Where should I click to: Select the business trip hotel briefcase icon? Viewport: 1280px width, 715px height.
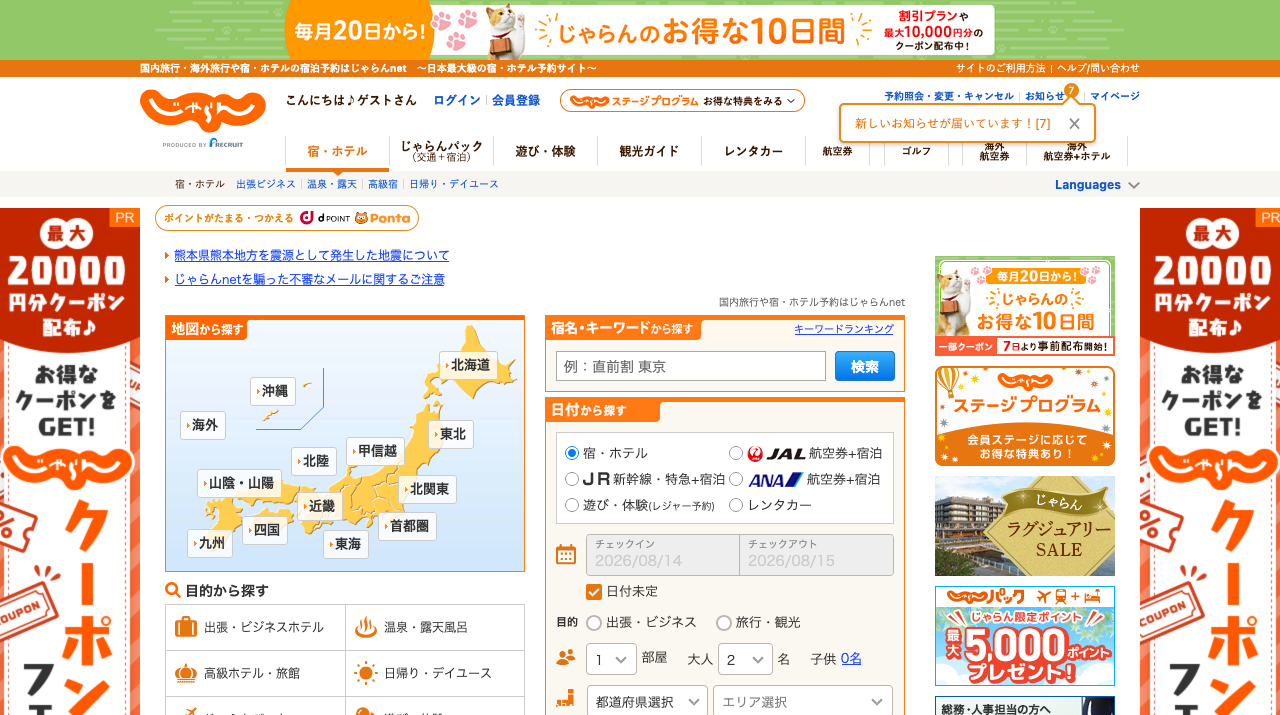coord(186,627)
